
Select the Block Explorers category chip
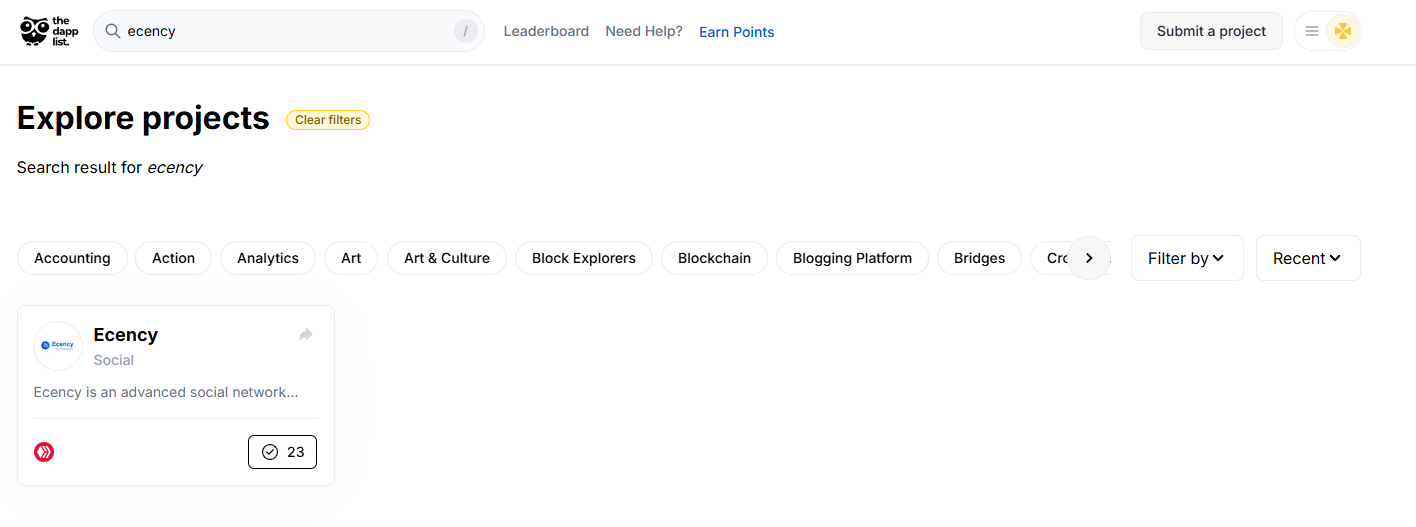[584, 258]
